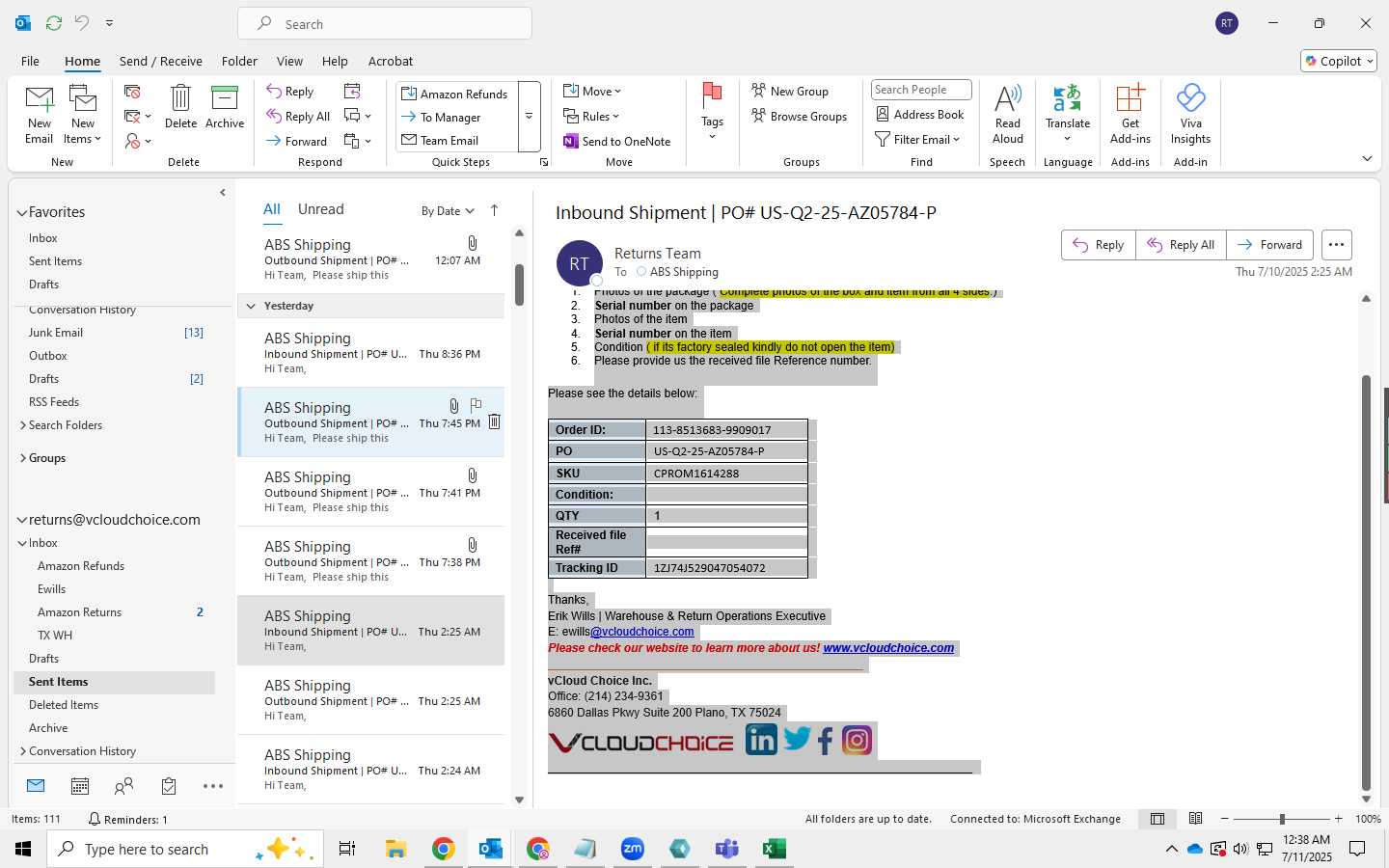Expand Search Folders in folder pane
This screenshot has height=868, width=1389.
pyautogui.click(x=22, y=425)
